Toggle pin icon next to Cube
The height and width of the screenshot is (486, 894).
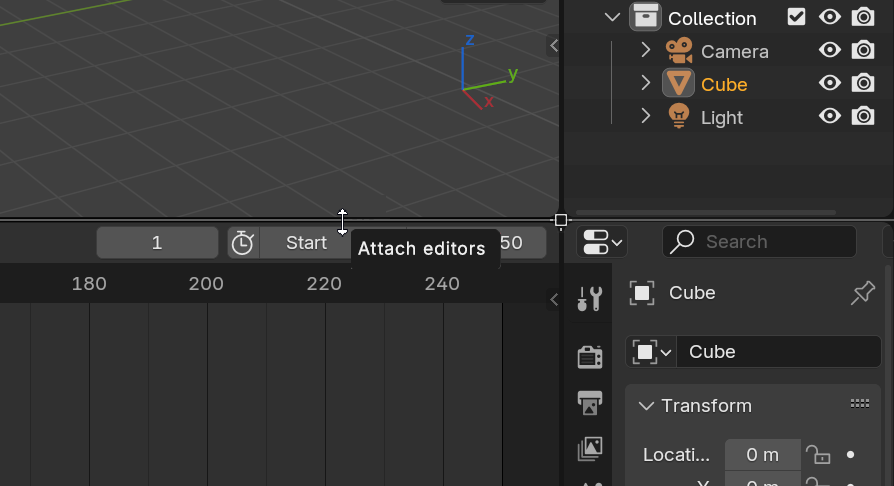tap(863, 293)
